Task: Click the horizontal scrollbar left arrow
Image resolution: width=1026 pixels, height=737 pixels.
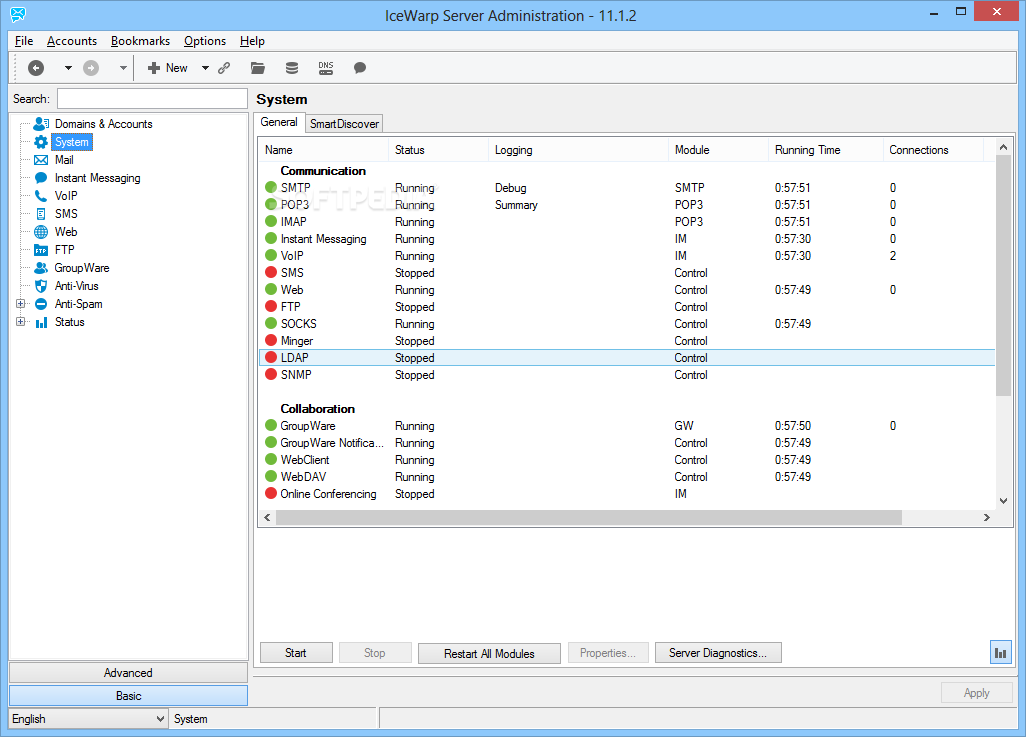Action: pyautogui.click(x=267, y=518)
